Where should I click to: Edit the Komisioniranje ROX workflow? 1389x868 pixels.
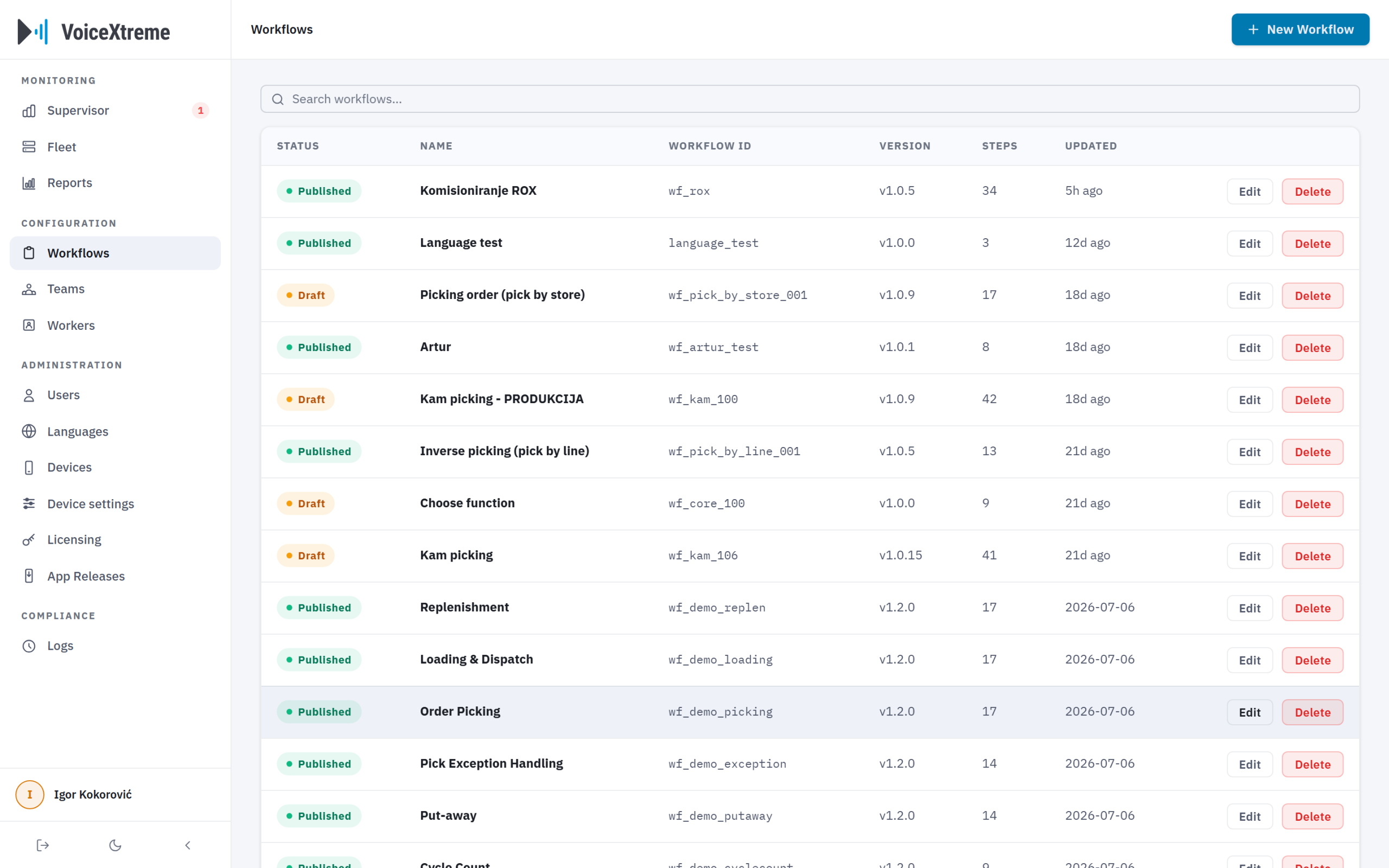pyautogui.click(x=1249, y=192)
